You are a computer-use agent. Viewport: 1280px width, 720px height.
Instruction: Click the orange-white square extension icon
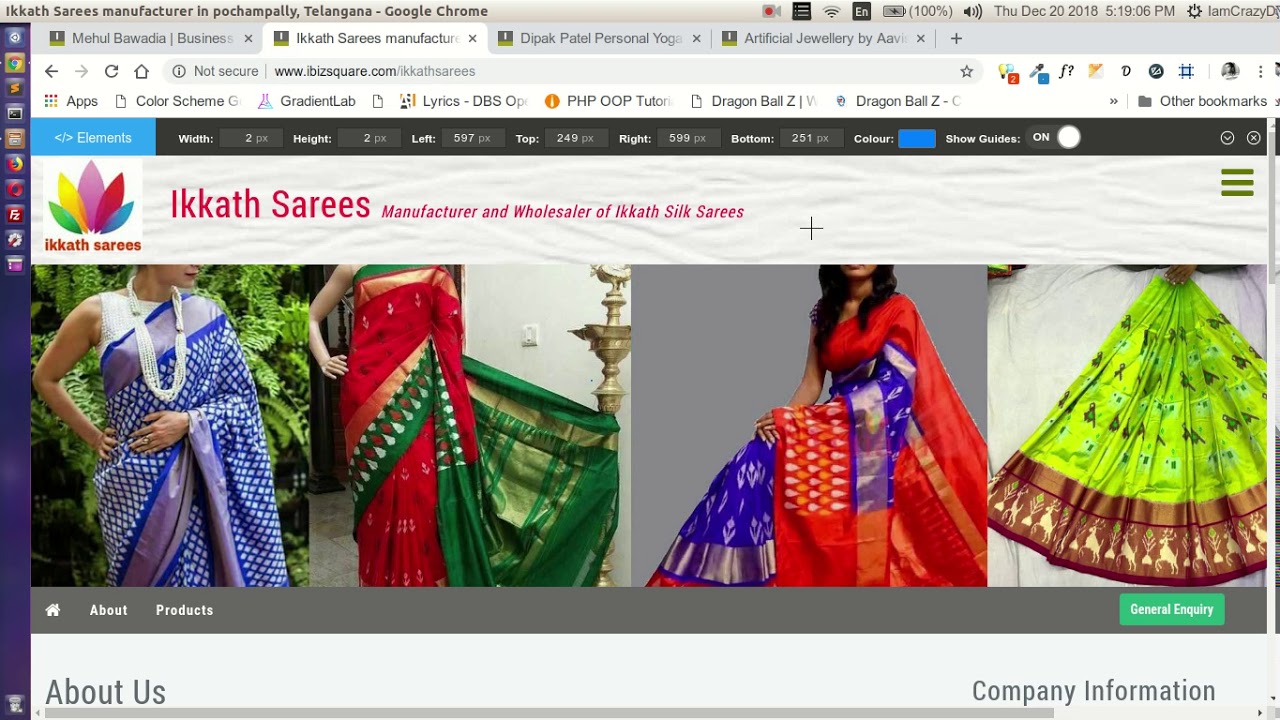point(1096,71)
